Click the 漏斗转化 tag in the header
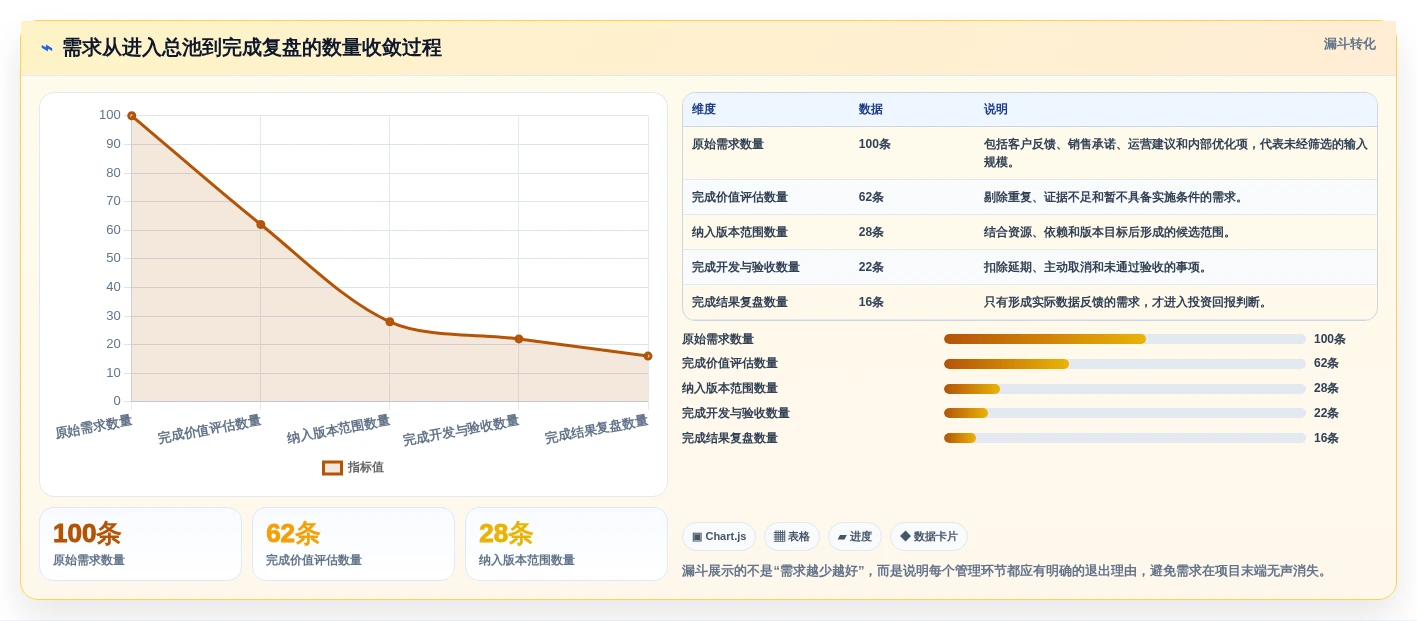This screenshot has width=1417, height=621. pos(1349,44)
